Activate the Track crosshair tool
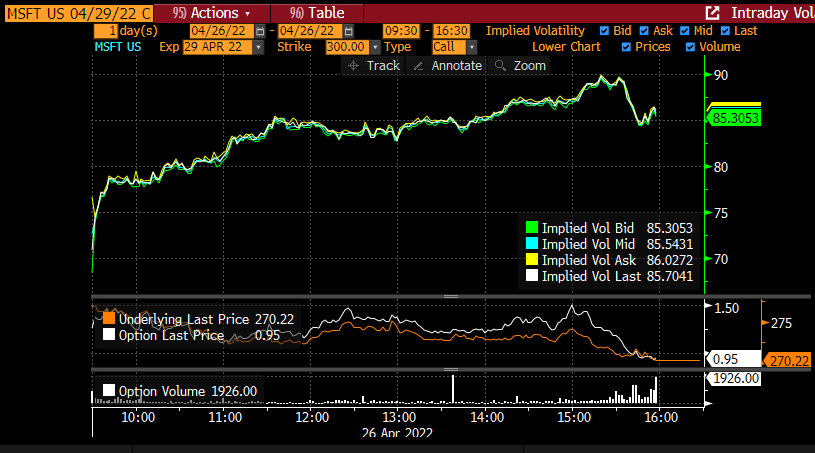 pos(374,66)
